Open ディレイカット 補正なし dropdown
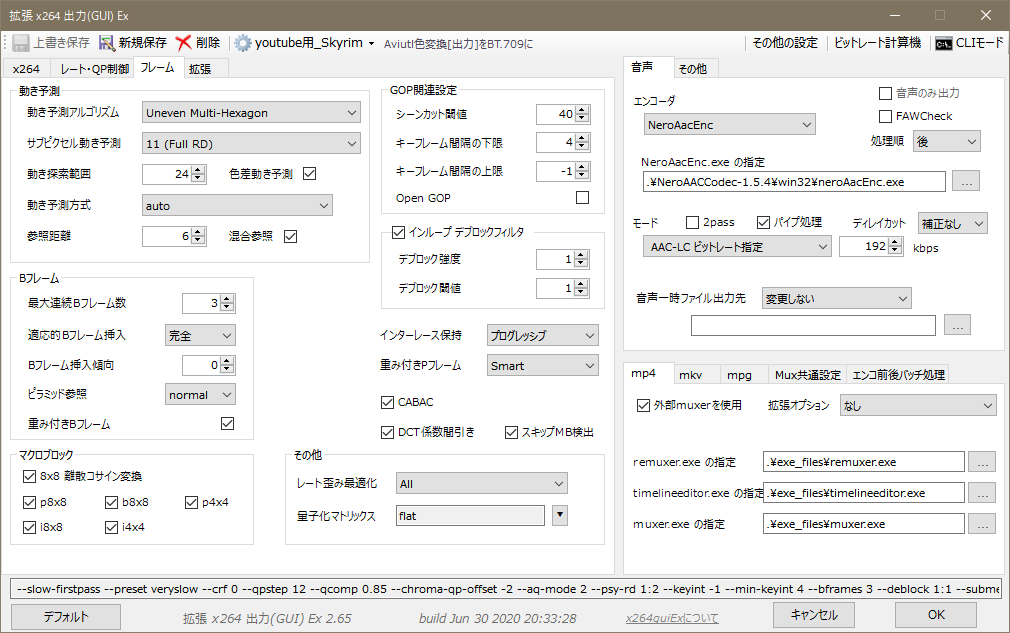This screenshot has height=633, width=1010. pyautogui.click(x=953, y=223)
